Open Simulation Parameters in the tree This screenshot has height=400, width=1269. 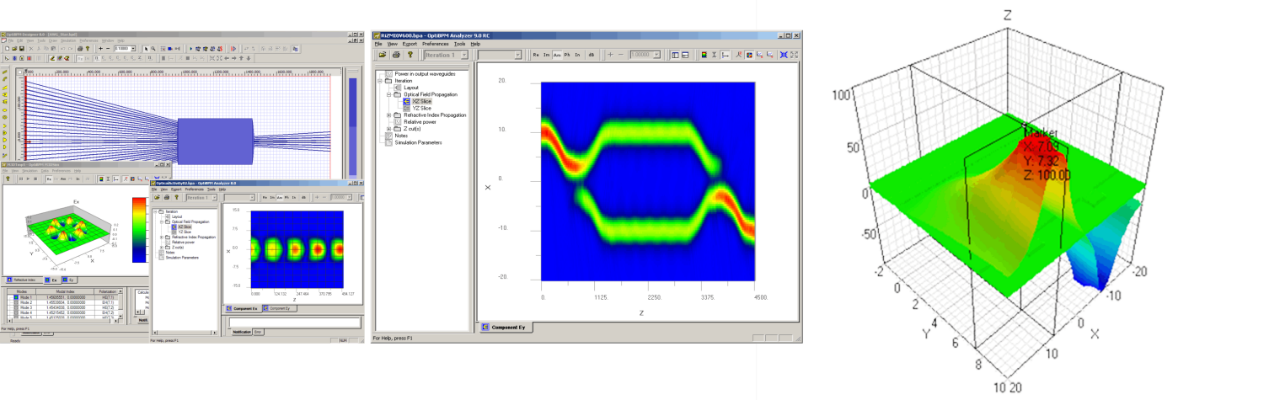pyautogui.click(x=421, y=143)
